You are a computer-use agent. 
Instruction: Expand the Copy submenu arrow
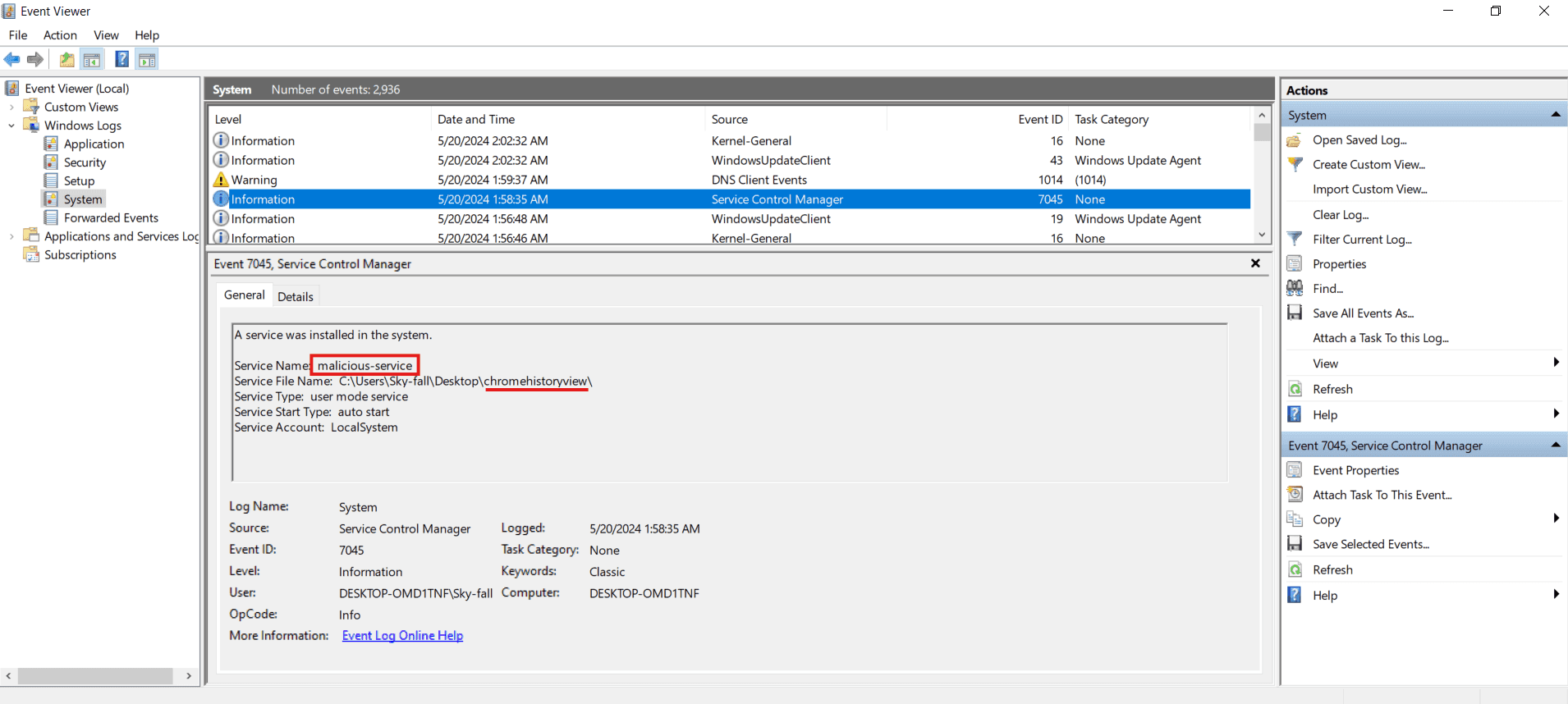coord(1556,519)
